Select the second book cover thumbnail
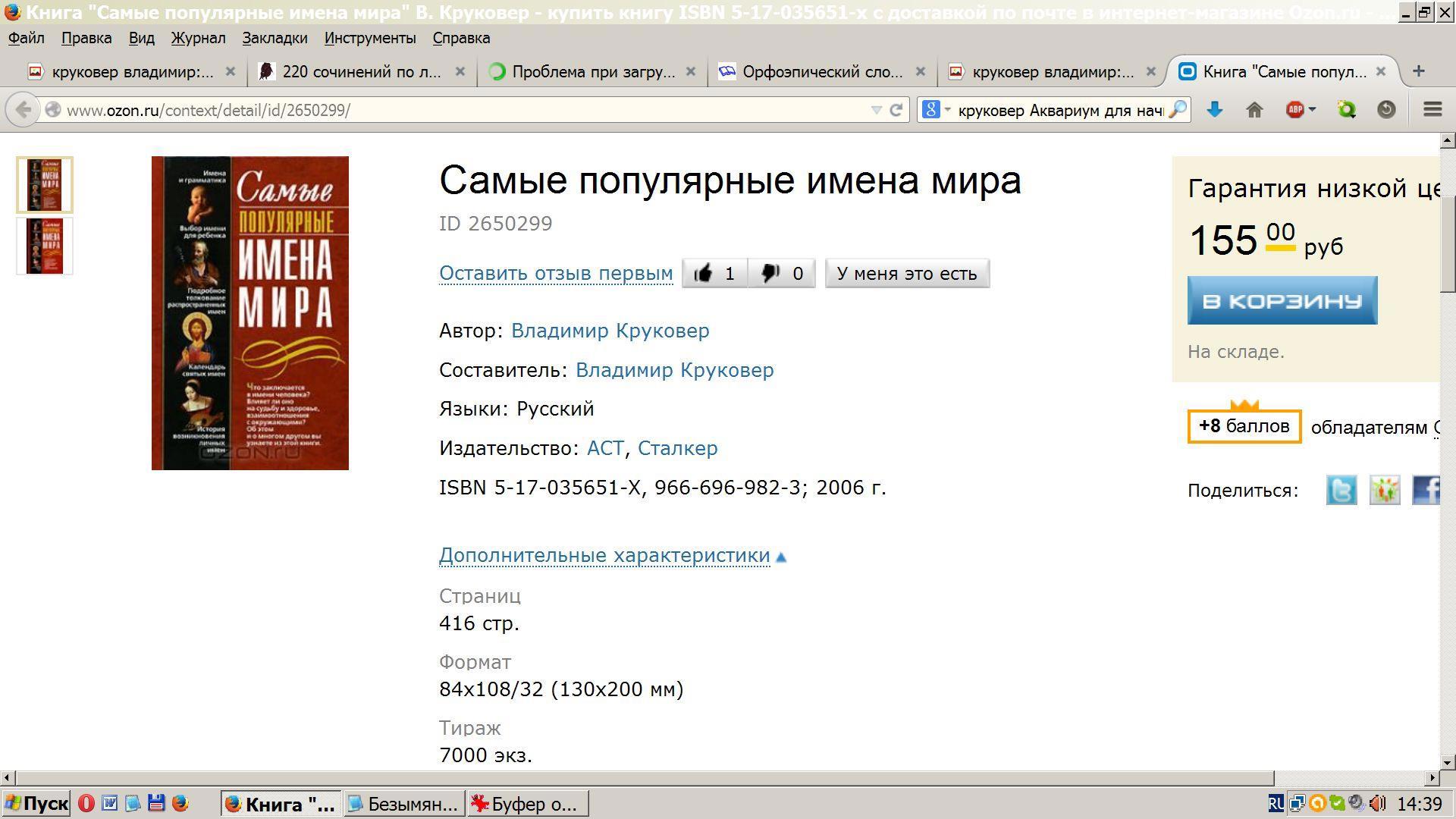 pyautogui.click(x=45, y=246)
